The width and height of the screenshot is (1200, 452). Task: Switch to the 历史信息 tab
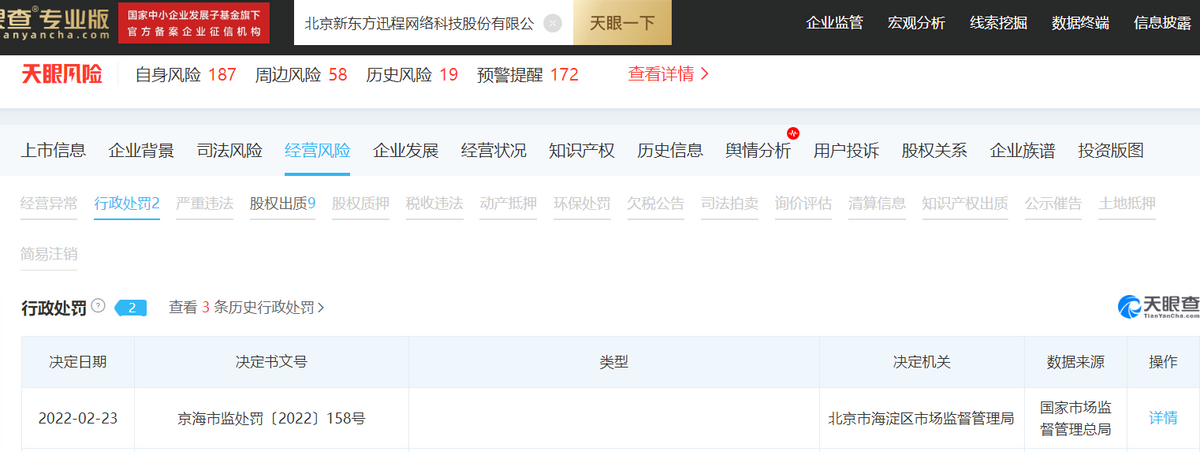(670, 150)
